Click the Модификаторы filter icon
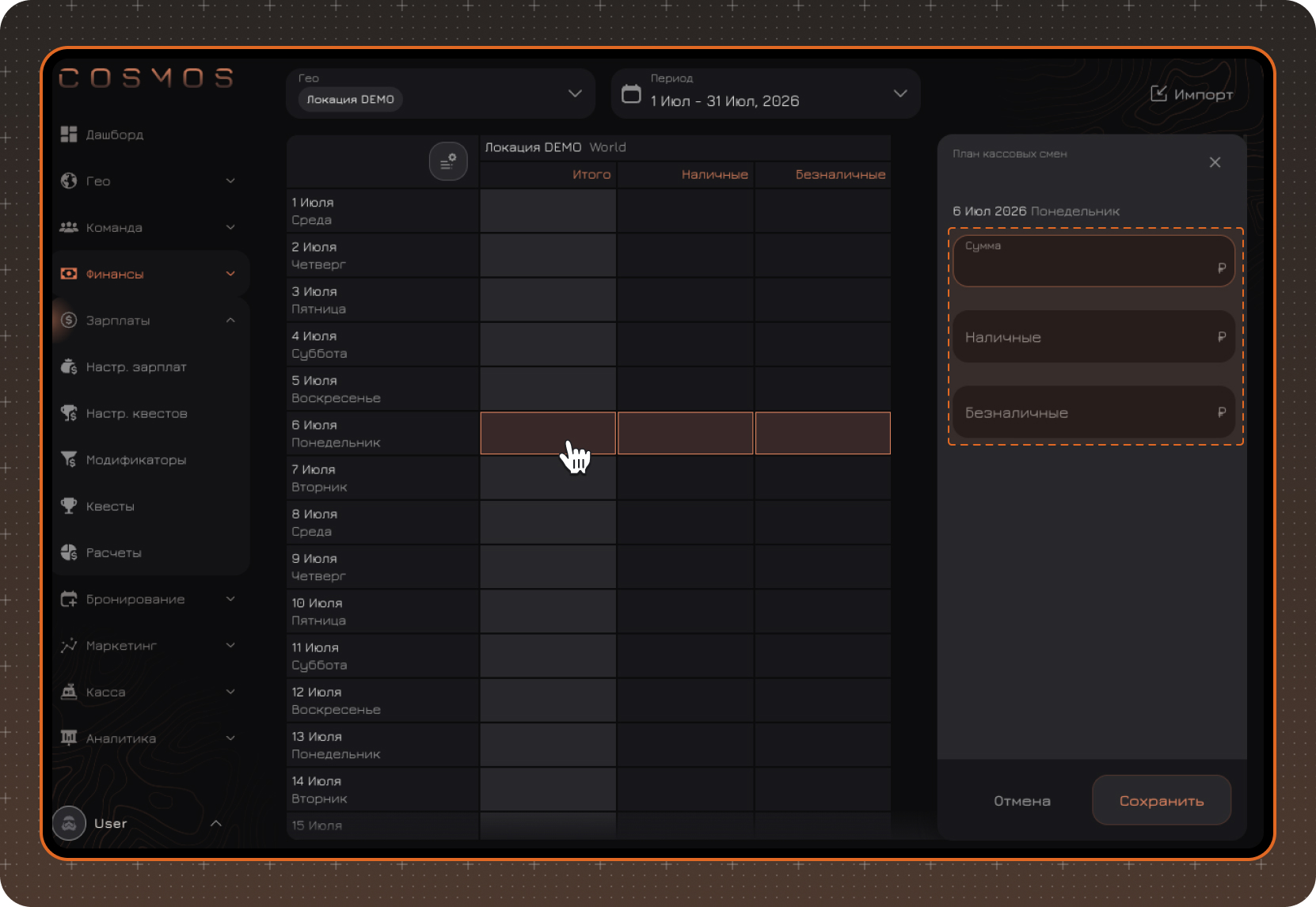The width and height of the screenshot is (1316, 907). coord(69,460)
